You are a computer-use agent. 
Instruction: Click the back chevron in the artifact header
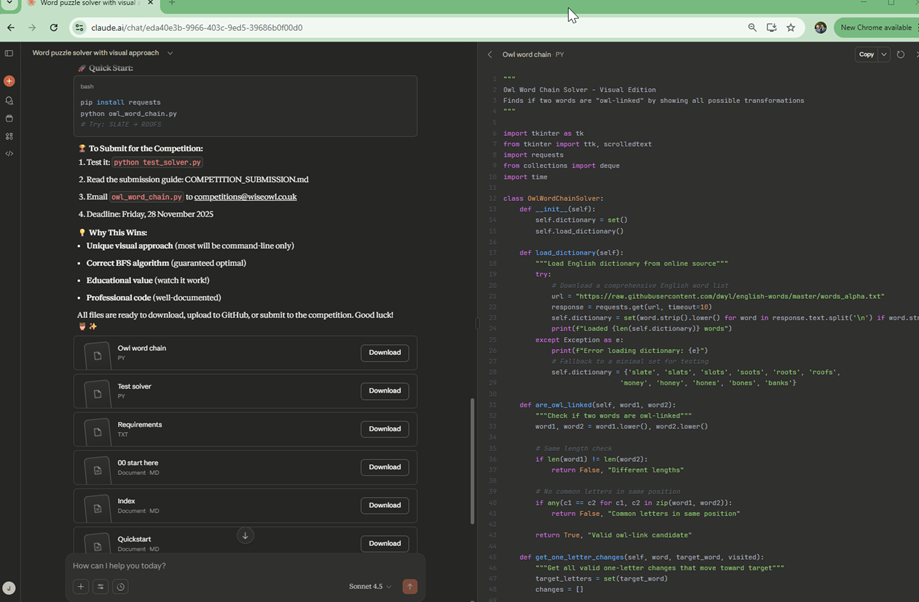[489, 55]
